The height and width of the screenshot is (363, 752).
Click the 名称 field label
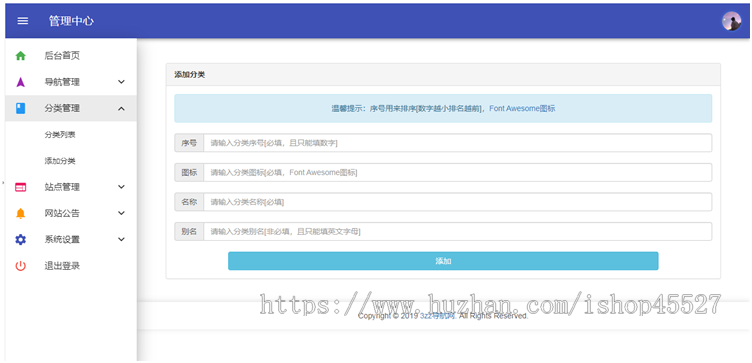[x=189, y=202]
